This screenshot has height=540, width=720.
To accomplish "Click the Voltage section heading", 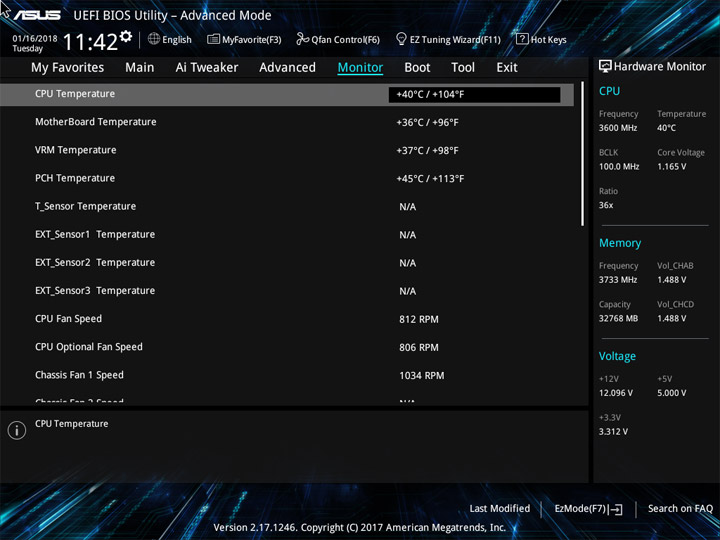I will pyautogui.click(x=617, y=356).
